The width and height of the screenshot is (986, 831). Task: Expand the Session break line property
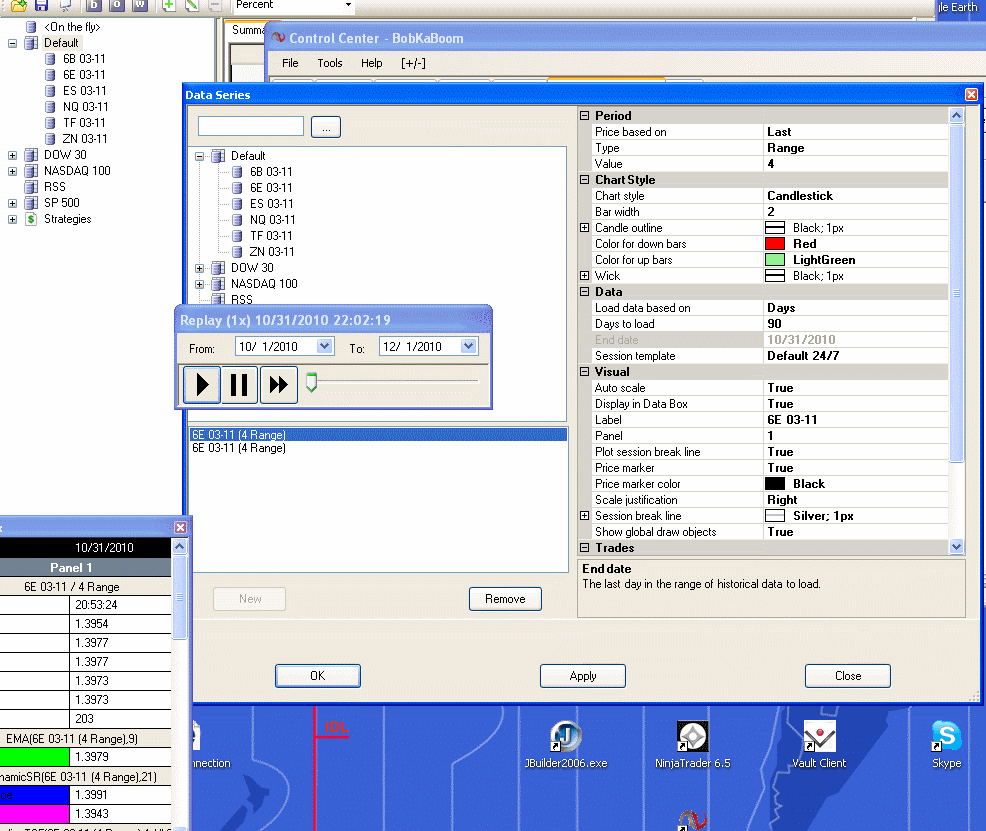(584, 515)
